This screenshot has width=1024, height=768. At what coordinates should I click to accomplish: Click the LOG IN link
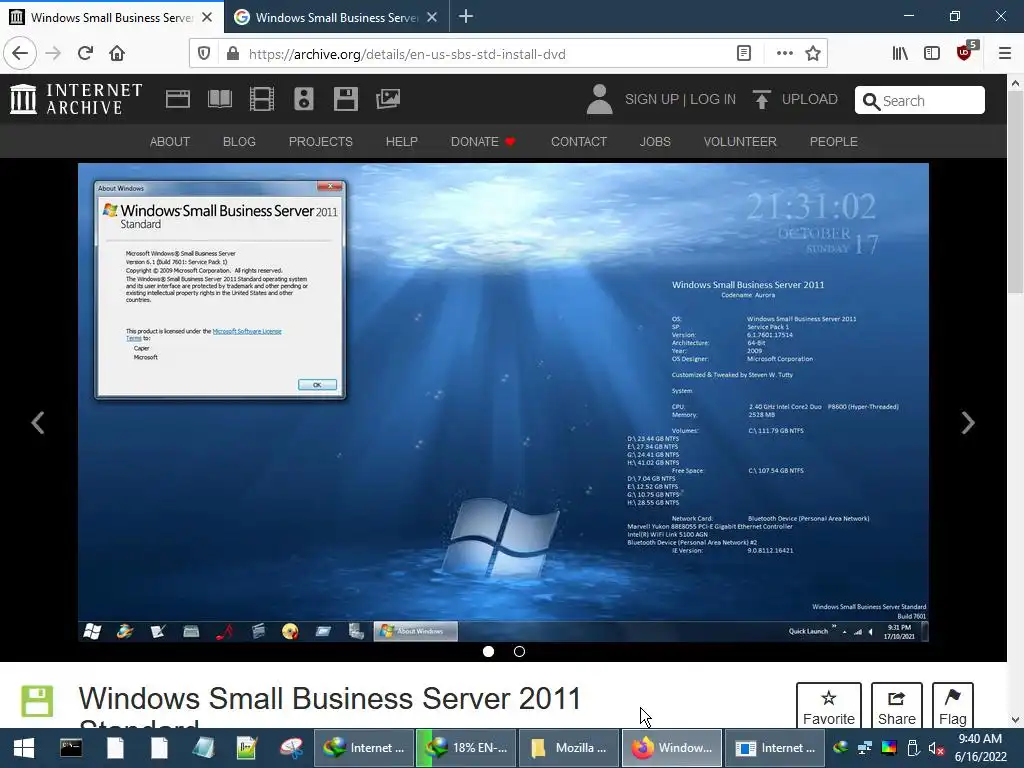[x=712, y=99]
